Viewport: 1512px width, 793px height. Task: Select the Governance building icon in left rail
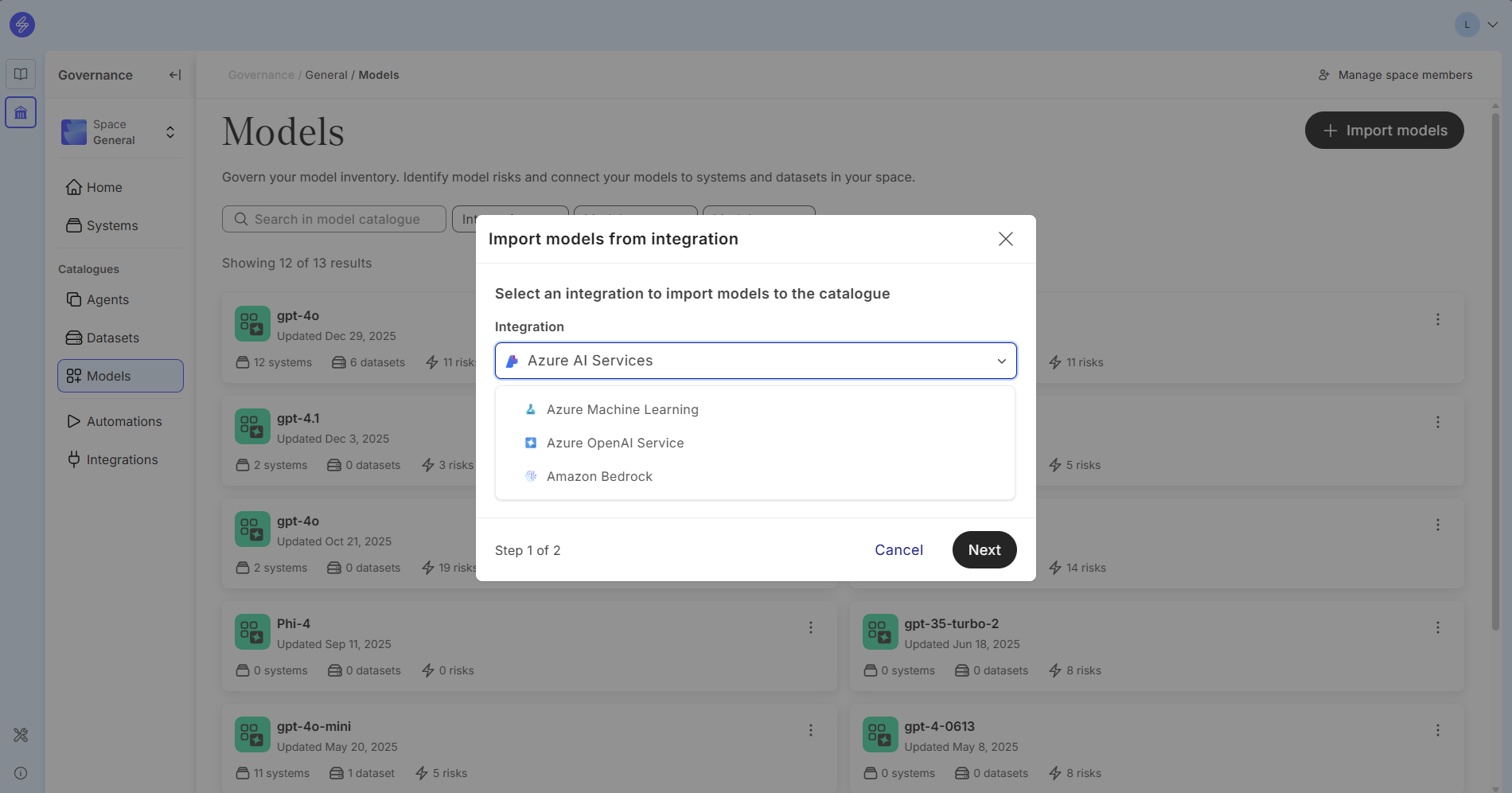[21, 112]
